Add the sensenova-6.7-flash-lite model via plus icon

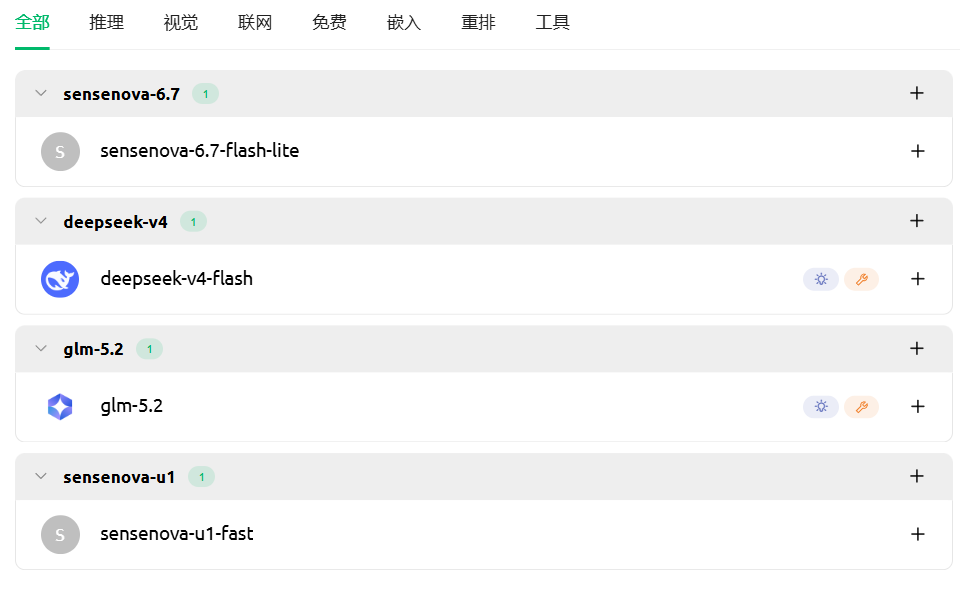click(x=917, y=151)
